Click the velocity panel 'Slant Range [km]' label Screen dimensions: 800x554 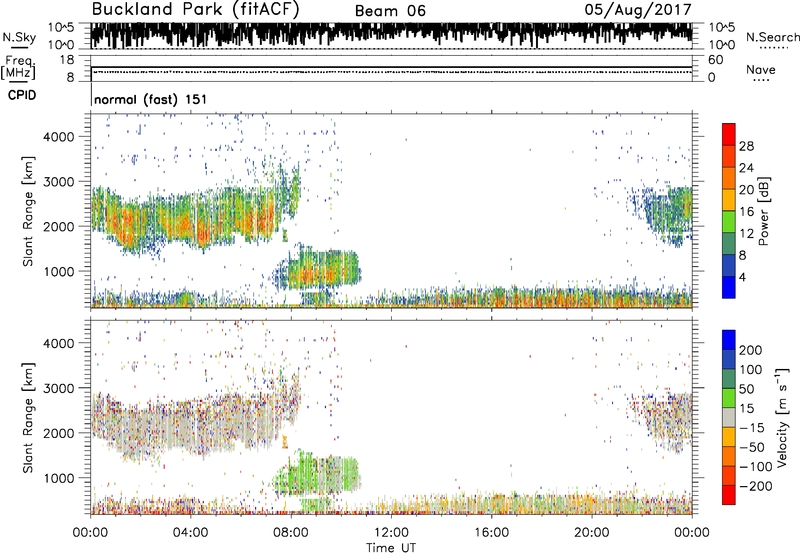tap(28, 418)
